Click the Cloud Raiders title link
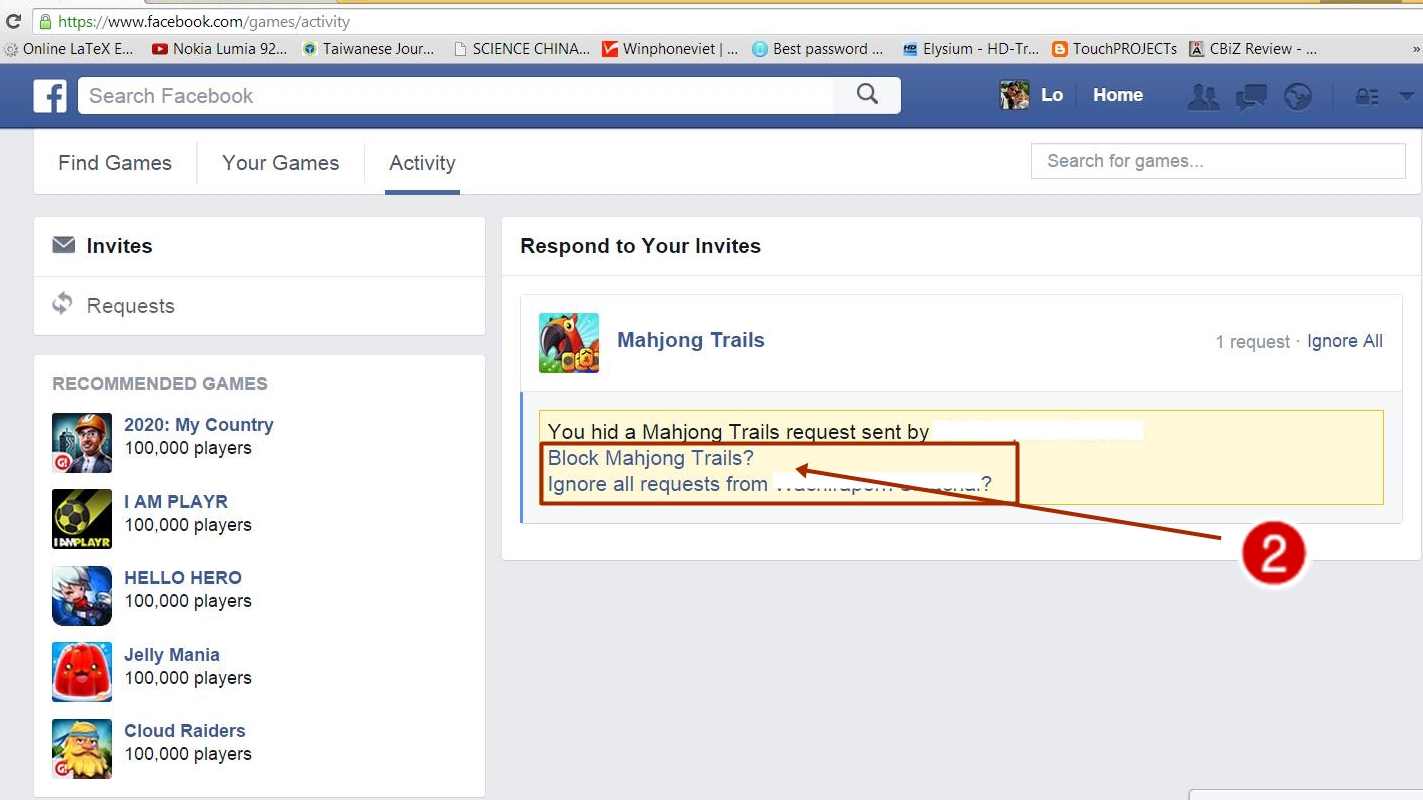The height and width of the screenshot is (800, 1423). [x=184, y=731]
